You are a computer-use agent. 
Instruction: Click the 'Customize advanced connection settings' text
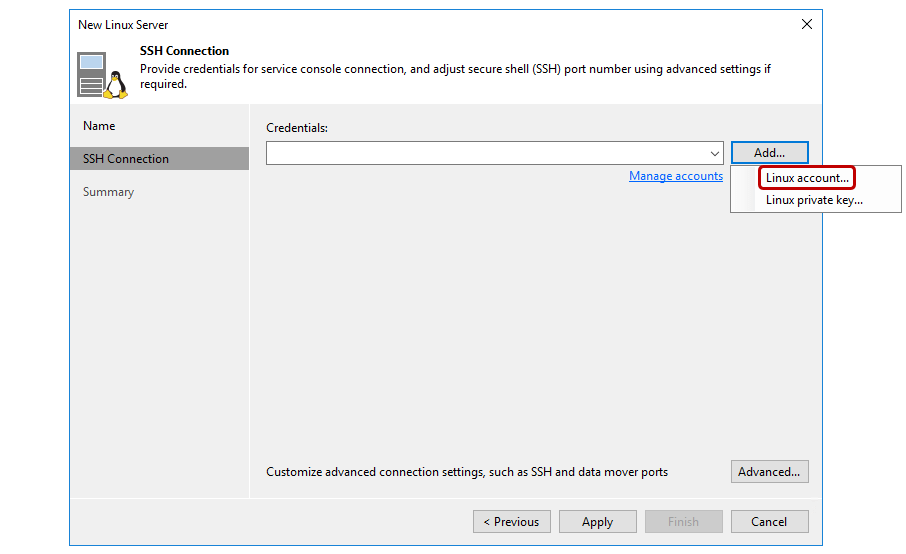click(467, 472)
